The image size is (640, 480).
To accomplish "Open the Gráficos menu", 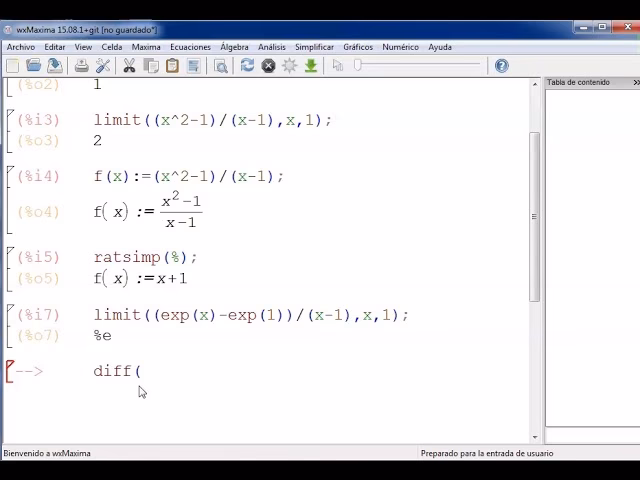I will pos(358,47).
